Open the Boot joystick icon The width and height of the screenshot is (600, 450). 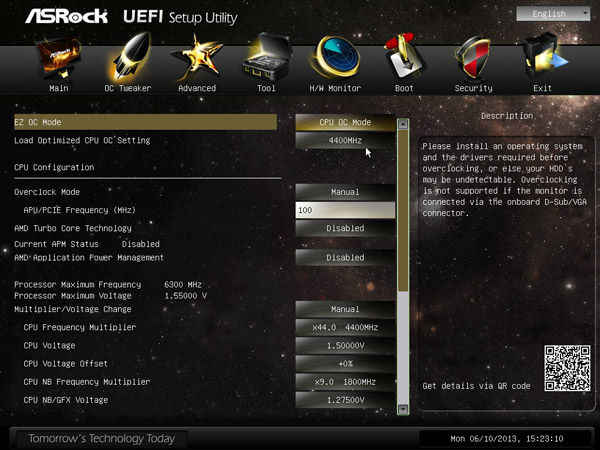point(404,57)
